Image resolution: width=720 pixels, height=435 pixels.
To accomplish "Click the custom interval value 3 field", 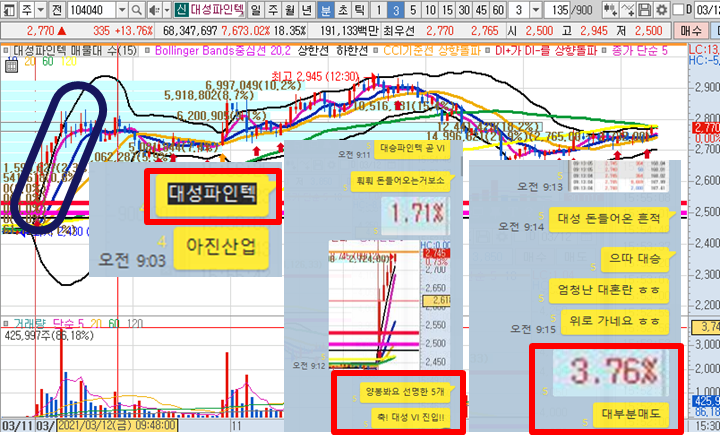I will pyautogui.click(x=519, y=10).
